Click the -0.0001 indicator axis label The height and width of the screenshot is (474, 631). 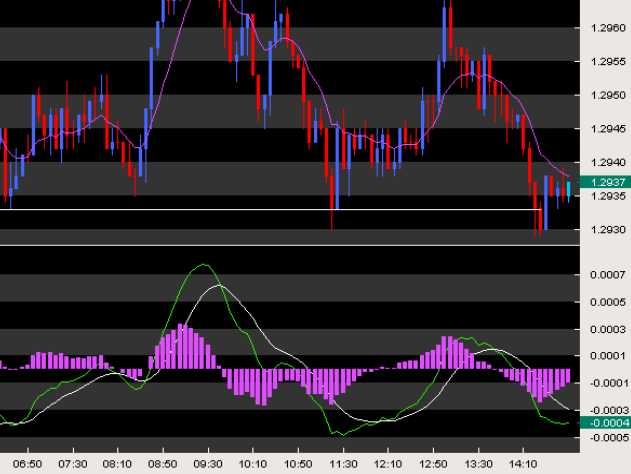tap(608, 383)
